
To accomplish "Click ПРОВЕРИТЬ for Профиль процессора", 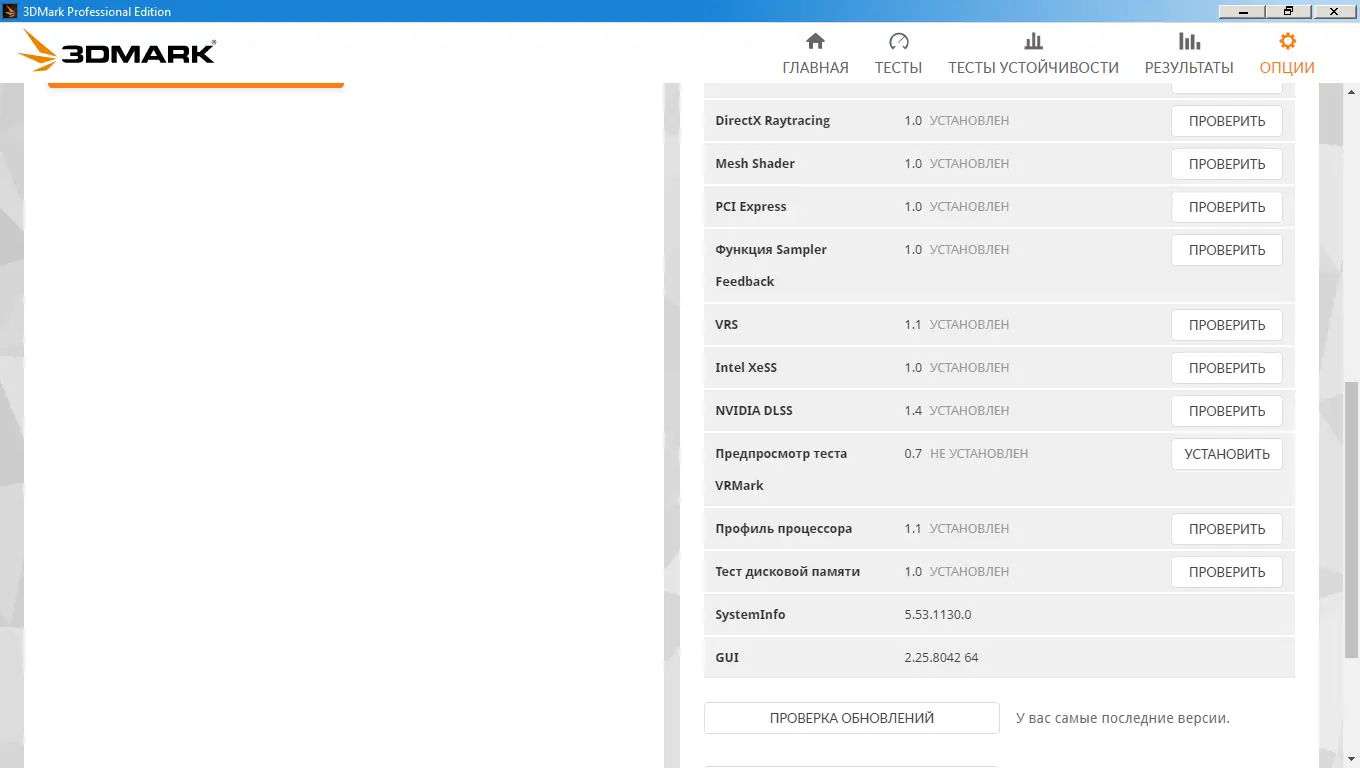I will pos(1227,529).
